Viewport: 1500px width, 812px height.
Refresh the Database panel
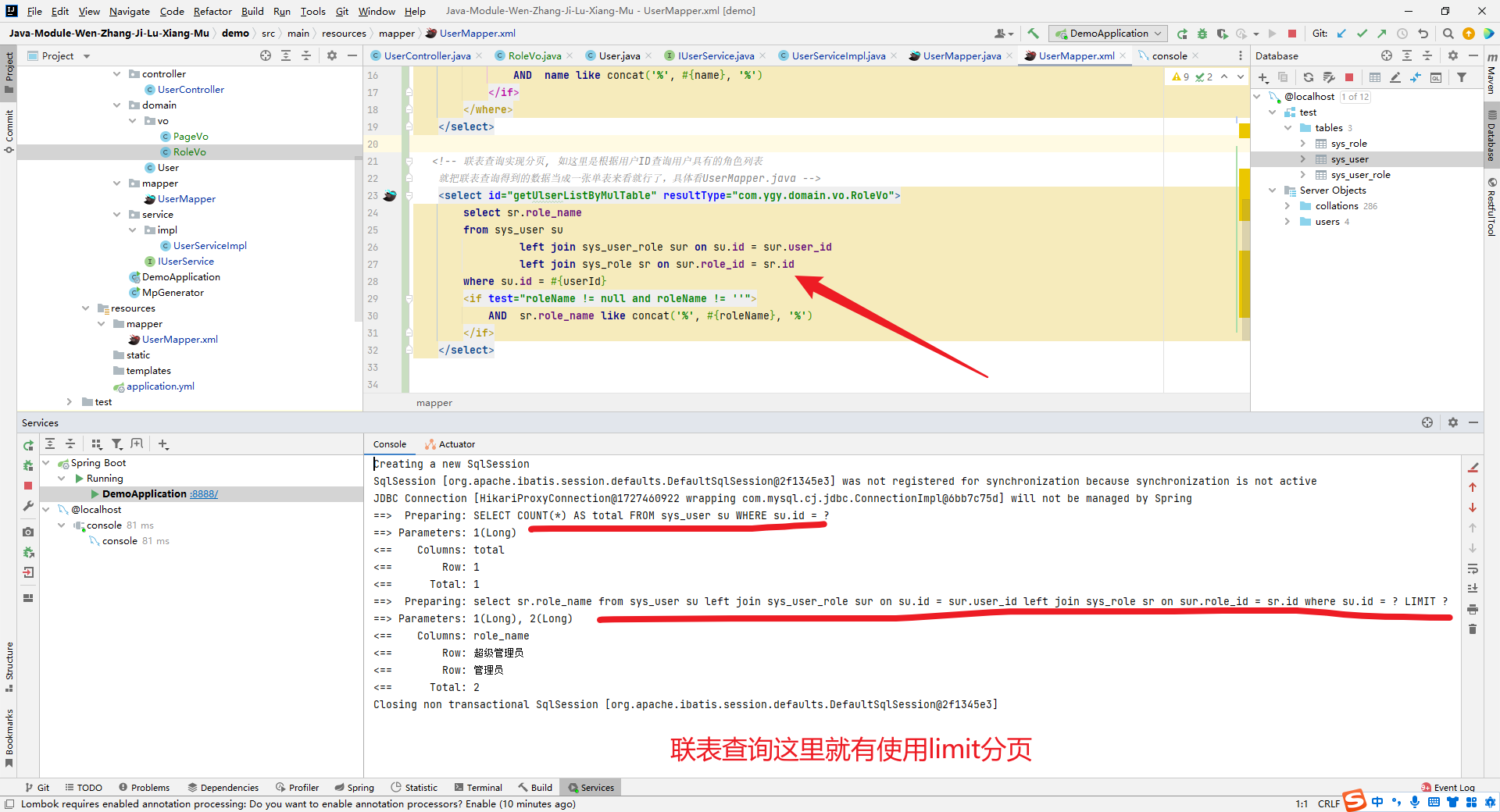(x=1309, y=77)
